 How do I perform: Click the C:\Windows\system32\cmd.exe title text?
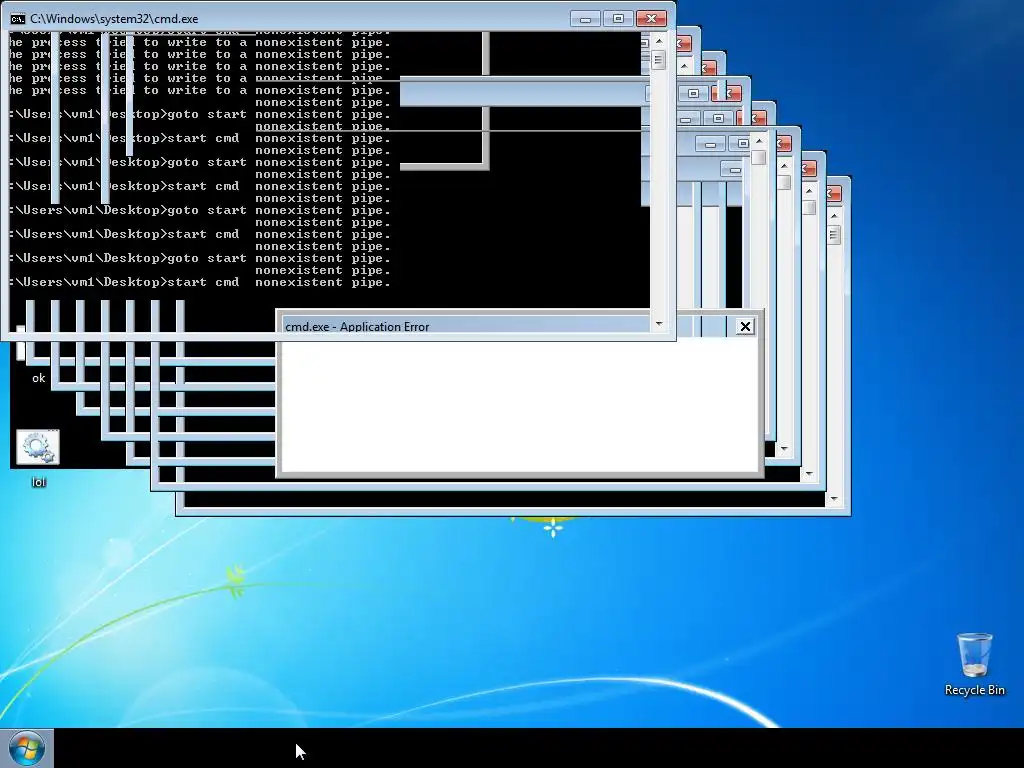pos(114,19)
